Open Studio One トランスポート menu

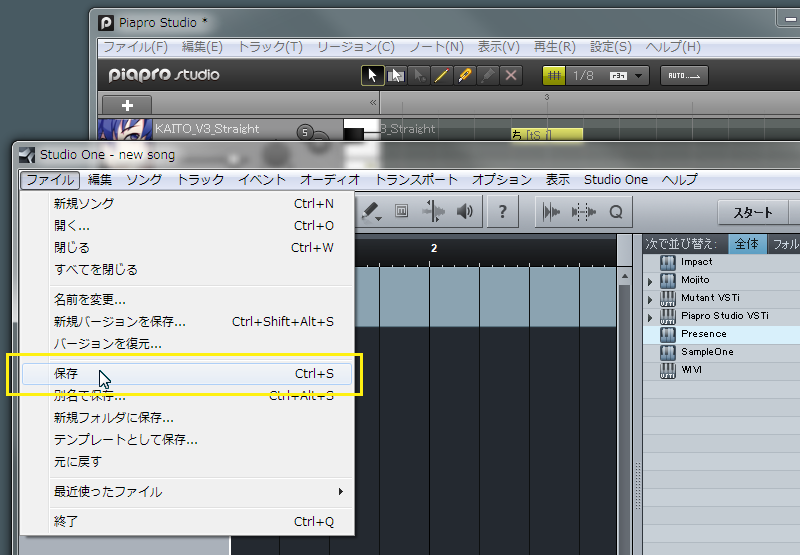416,180
